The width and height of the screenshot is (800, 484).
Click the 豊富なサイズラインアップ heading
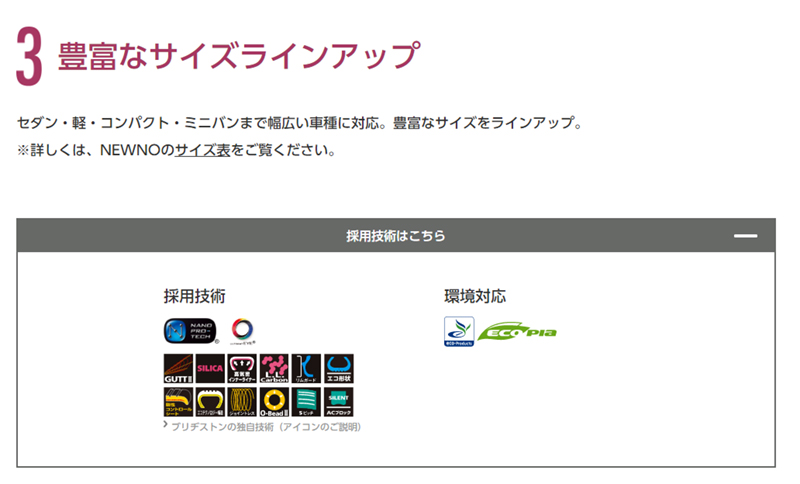[x=239, y=56]
